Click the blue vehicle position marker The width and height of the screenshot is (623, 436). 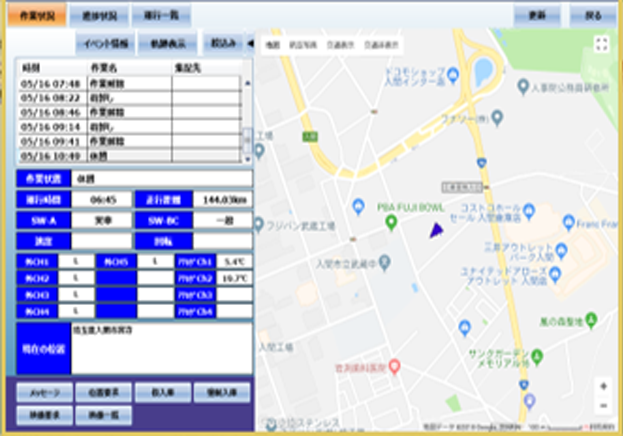pos(435,231)
